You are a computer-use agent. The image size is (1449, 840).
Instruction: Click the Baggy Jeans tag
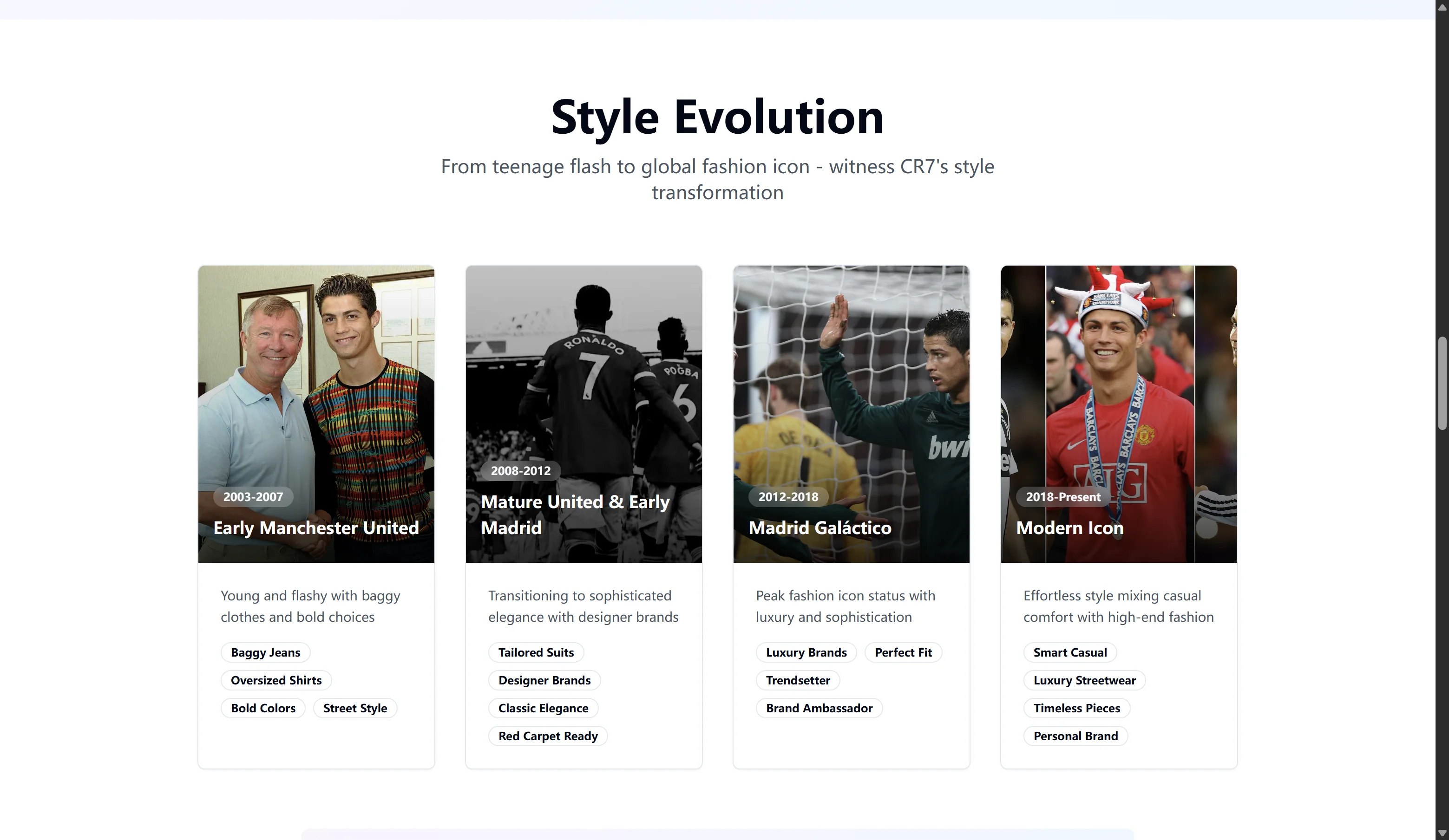tap(265, 653)
